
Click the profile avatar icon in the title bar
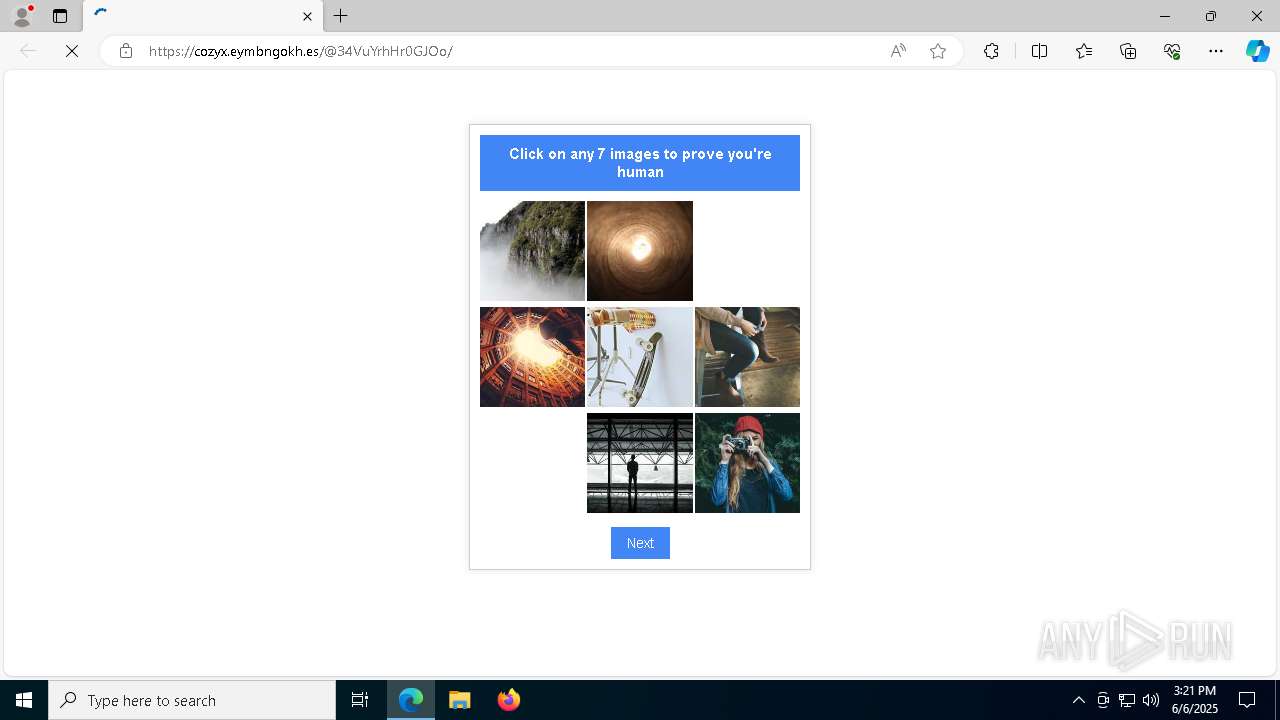(22, 16)
